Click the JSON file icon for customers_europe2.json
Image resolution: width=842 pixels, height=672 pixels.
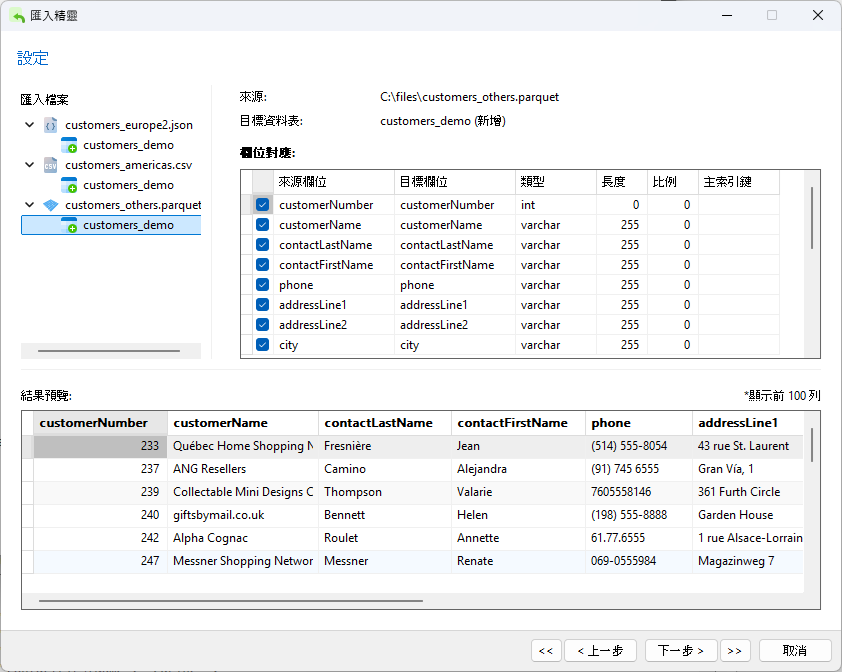(50, 125)
